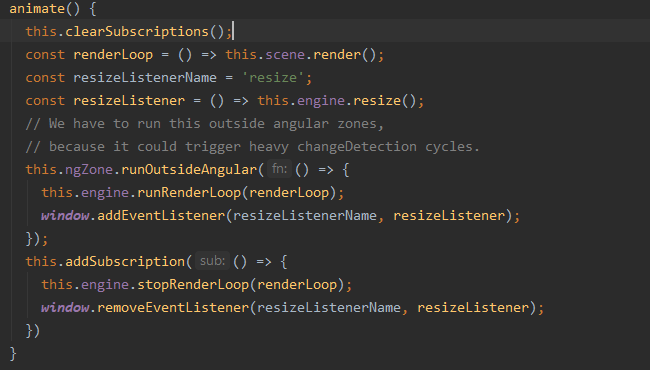The width and height of the screenshot is (650, 370).
Task: Click the animate method name
Action: pos(37,8)
